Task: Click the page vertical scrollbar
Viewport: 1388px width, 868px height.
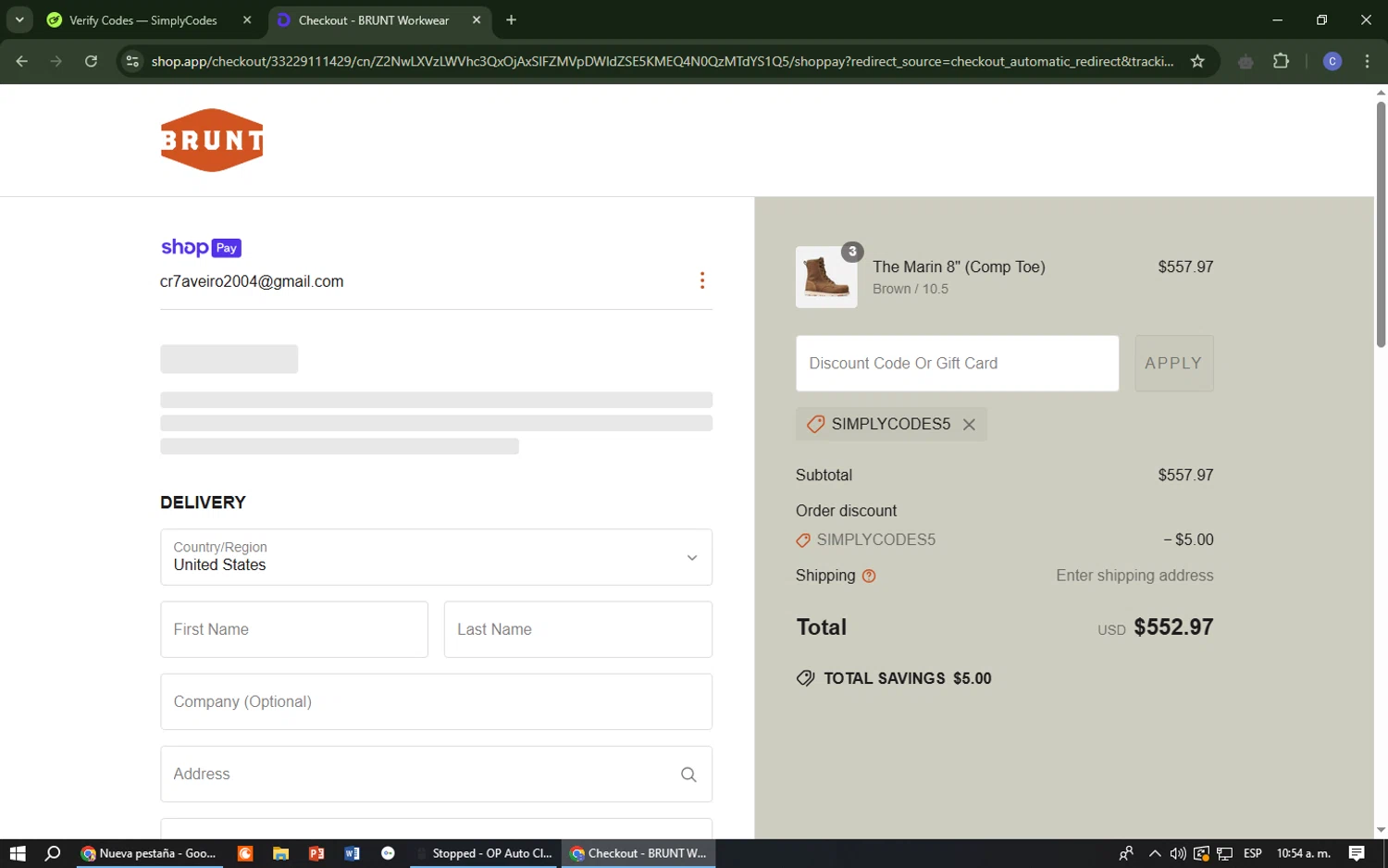Action: point(1381,224)
